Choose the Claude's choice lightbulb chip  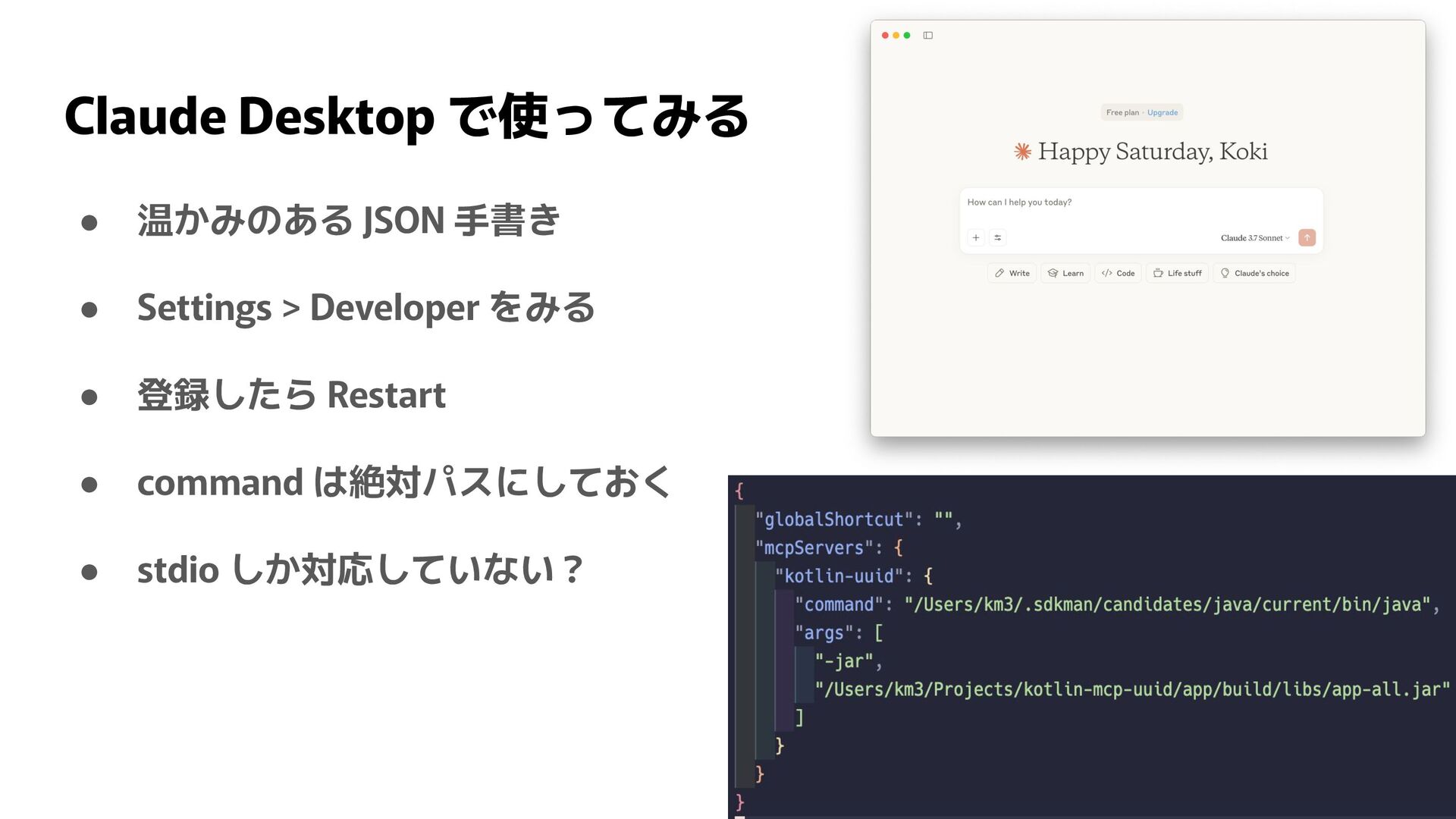point(1254,274)
